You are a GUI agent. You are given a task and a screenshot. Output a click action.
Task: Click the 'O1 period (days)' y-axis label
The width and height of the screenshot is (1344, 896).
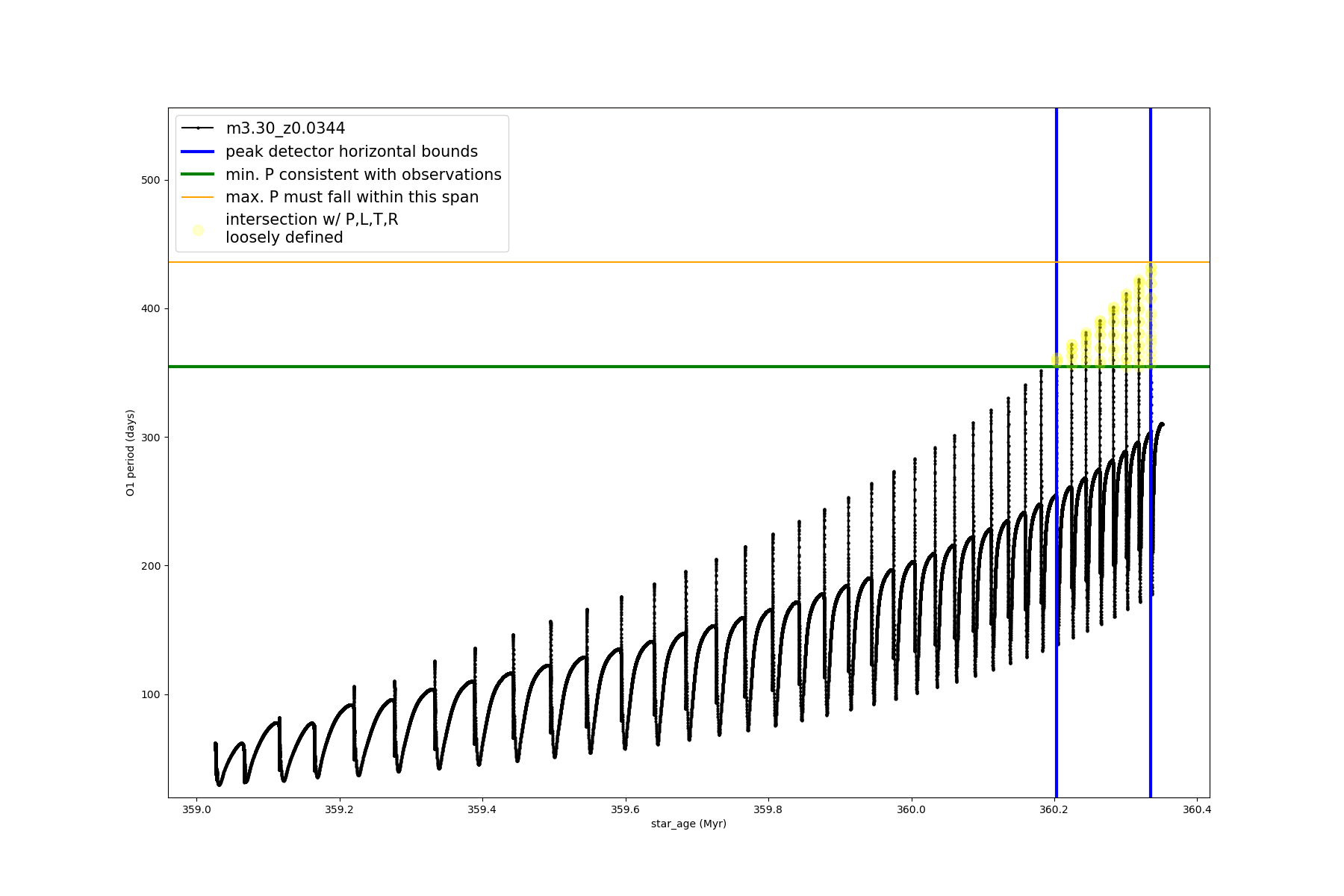tap(131, 452)
